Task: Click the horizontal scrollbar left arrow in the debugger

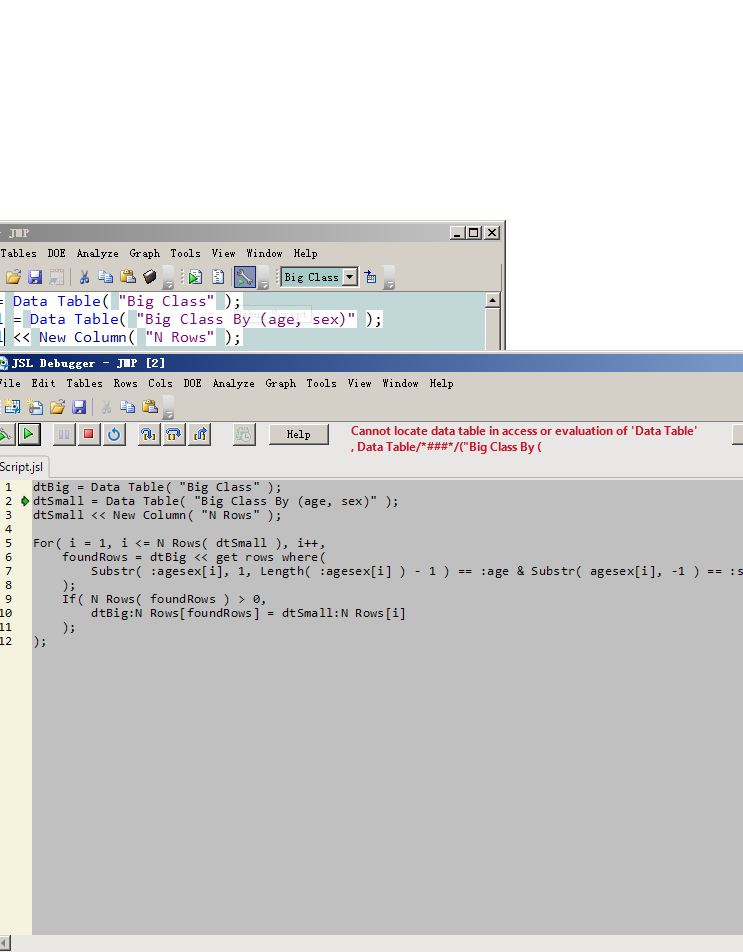Action: 5,944
